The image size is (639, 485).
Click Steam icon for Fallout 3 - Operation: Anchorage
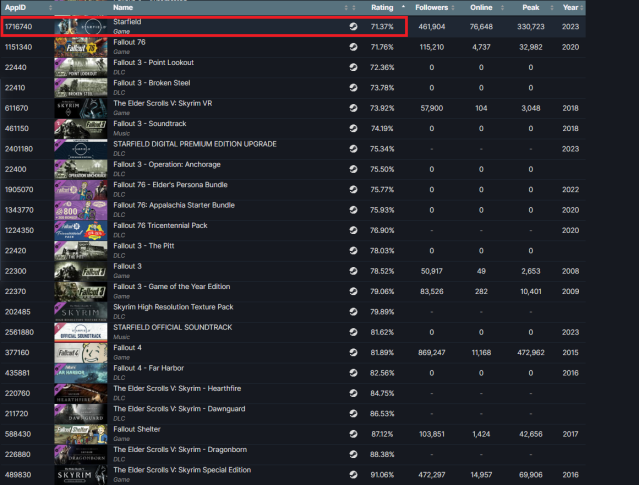(353, 169)
